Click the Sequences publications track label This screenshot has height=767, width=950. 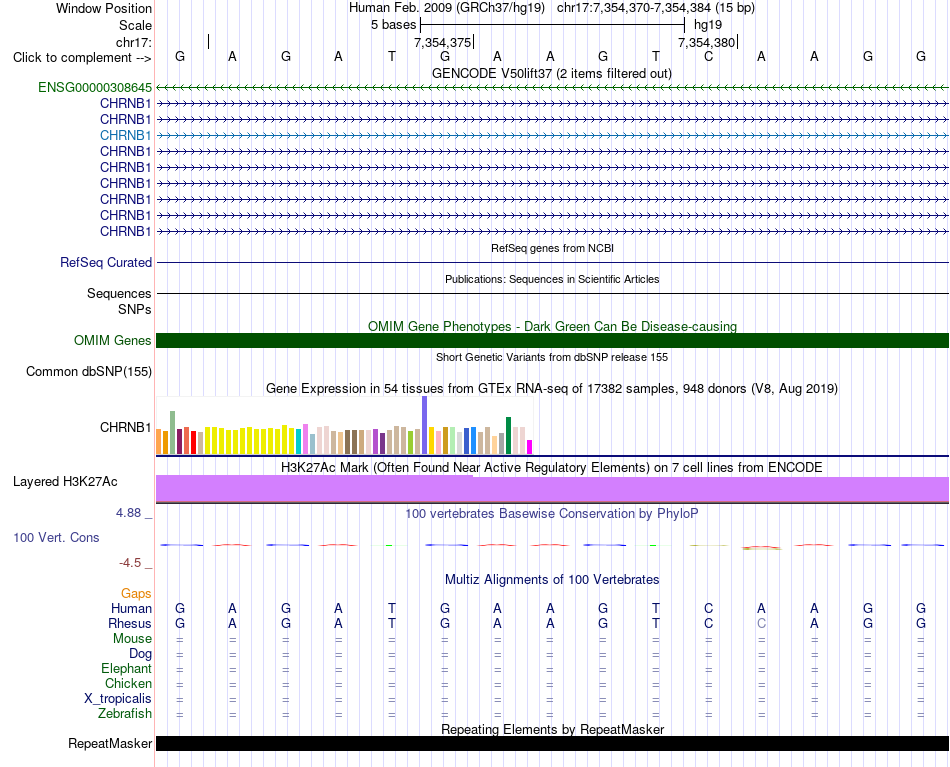tap(119, 293)
